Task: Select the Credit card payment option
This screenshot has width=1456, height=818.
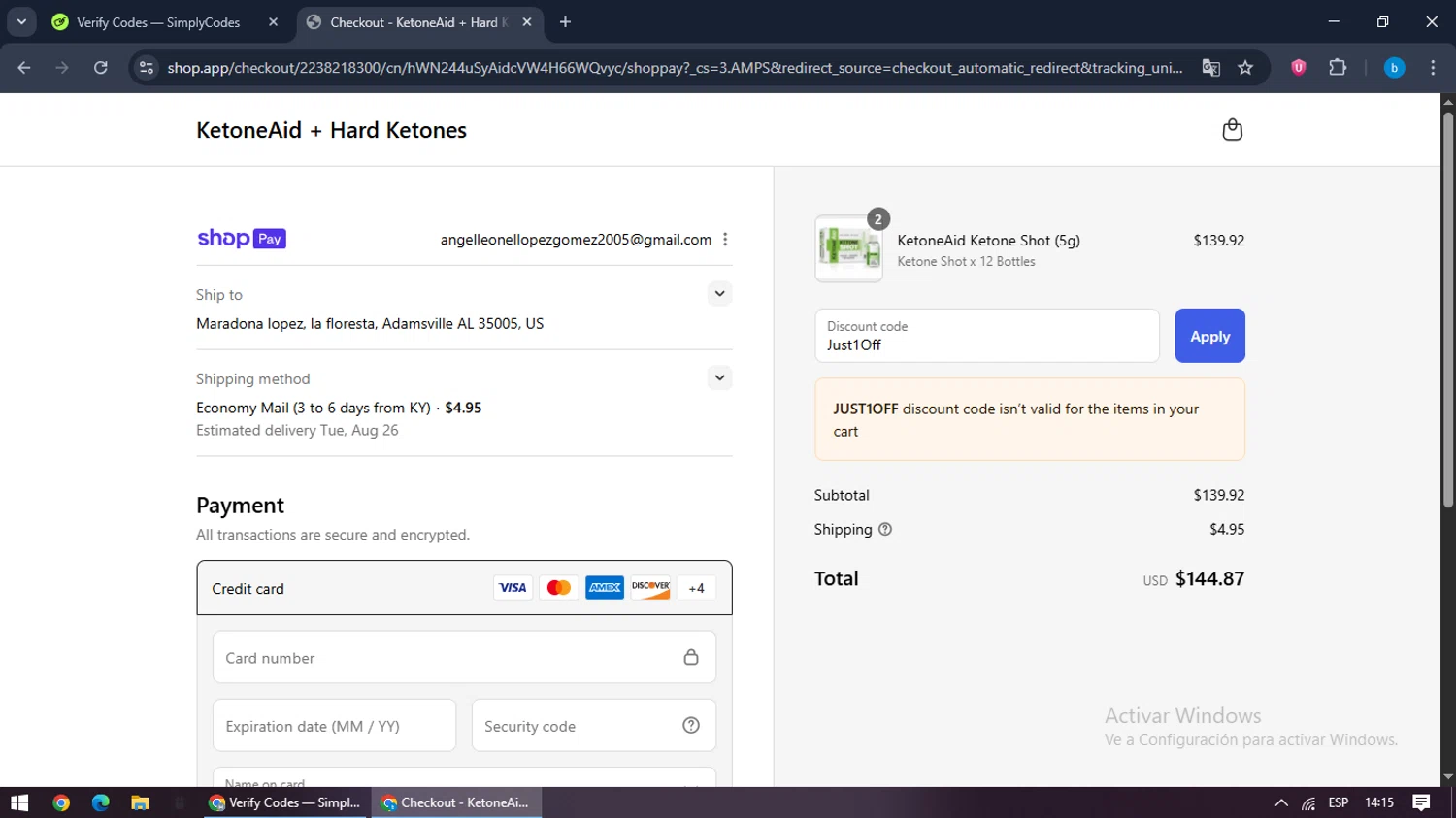Action: [x=464, y=588]
